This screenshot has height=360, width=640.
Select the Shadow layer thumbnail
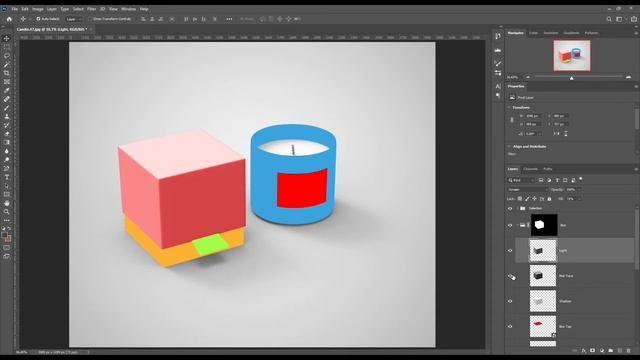click(x=543, y=301)
